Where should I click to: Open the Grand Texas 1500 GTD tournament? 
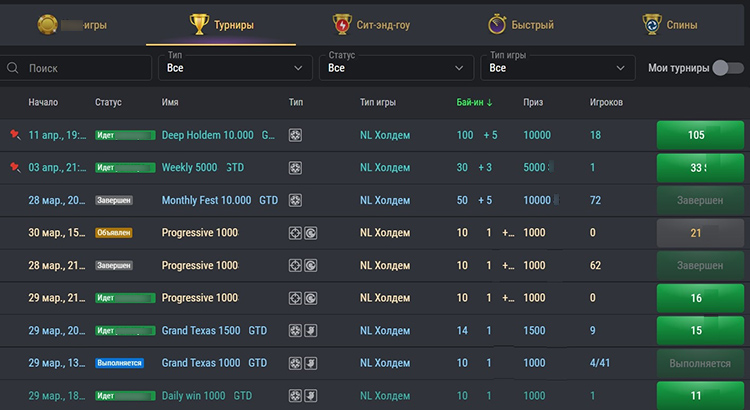coord(201,331)
